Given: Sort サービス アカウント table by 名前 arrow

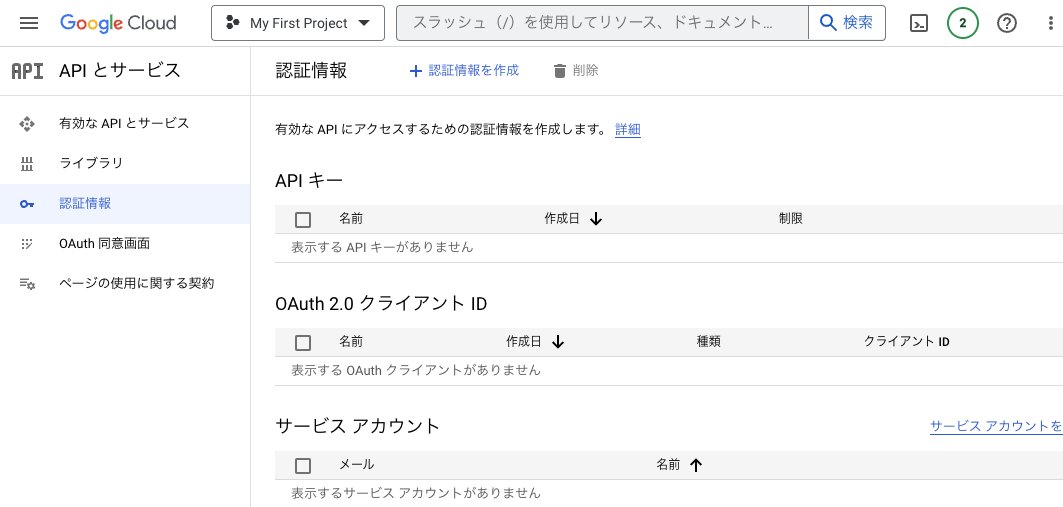Looking at the screenshot, I should click(696, 465).
